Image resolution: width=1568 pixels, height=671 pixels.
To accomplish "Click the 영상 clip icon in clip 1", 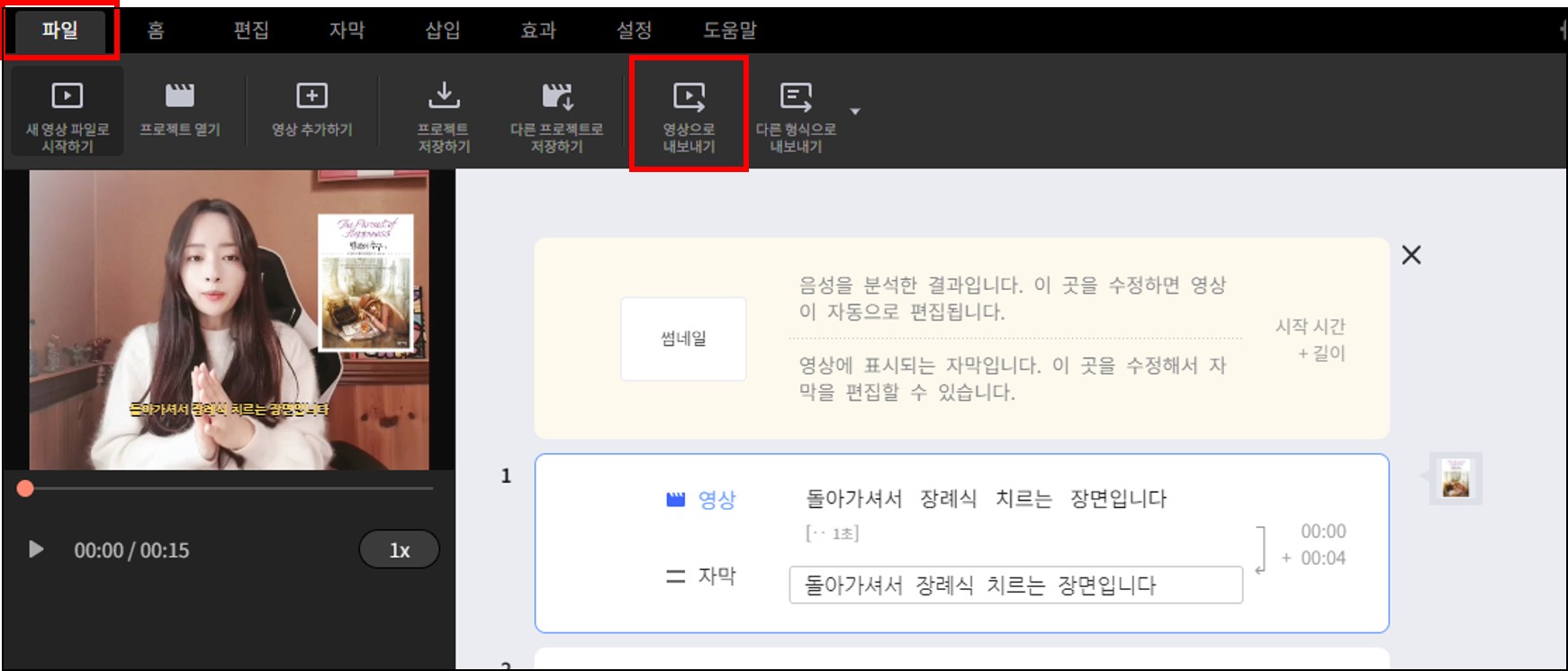I will pos(675,500).
